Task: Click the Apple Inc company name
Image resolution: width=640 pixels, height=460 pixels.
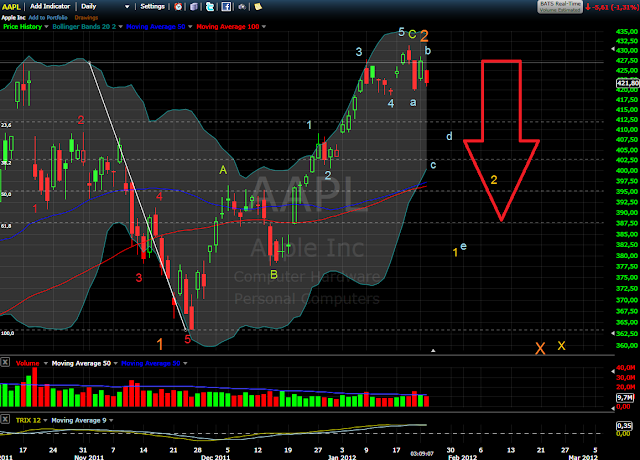Action: coord(13,18)
